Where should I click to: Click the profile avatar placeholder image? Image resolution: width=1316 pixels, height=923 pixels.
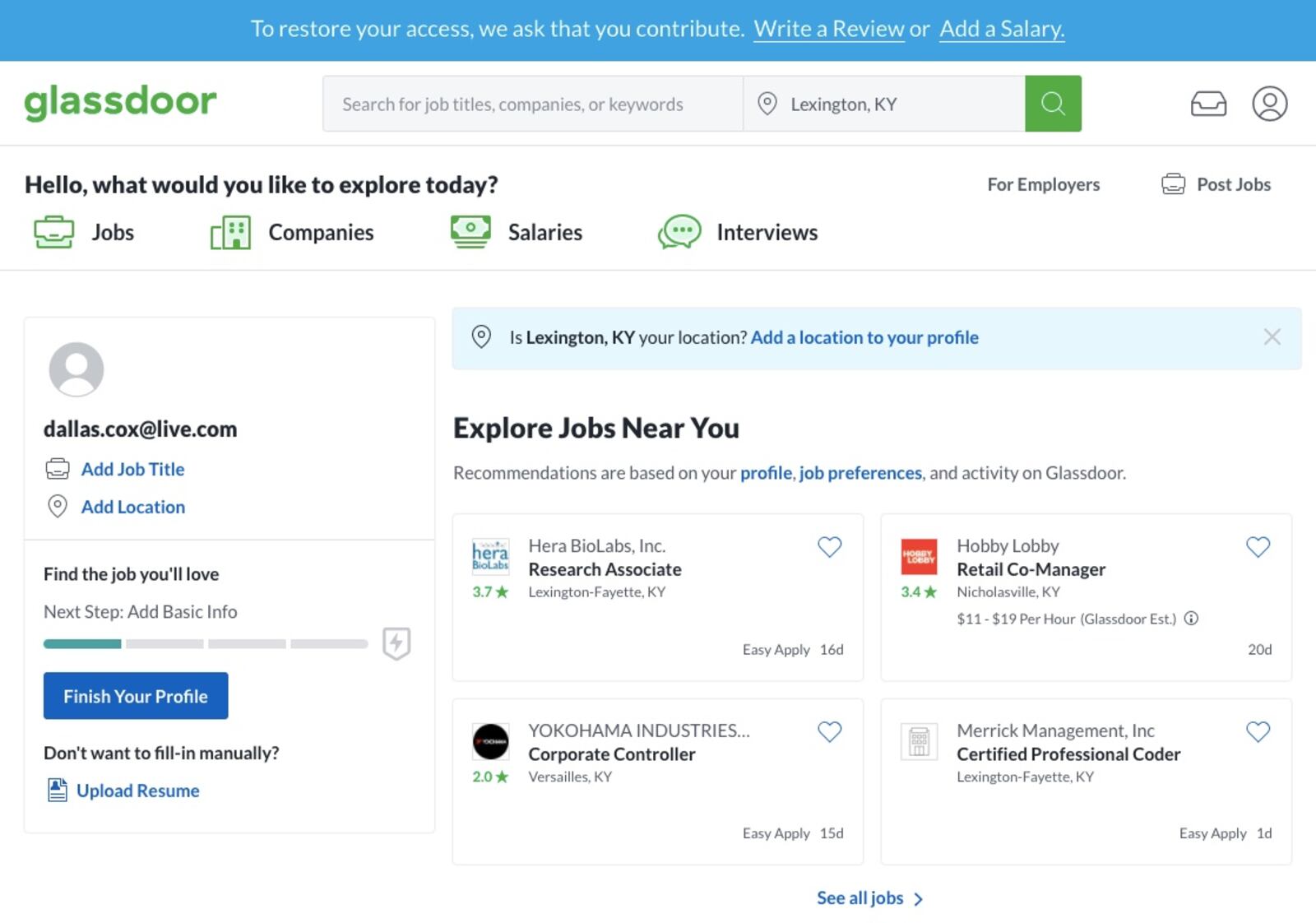pos(76,369)
